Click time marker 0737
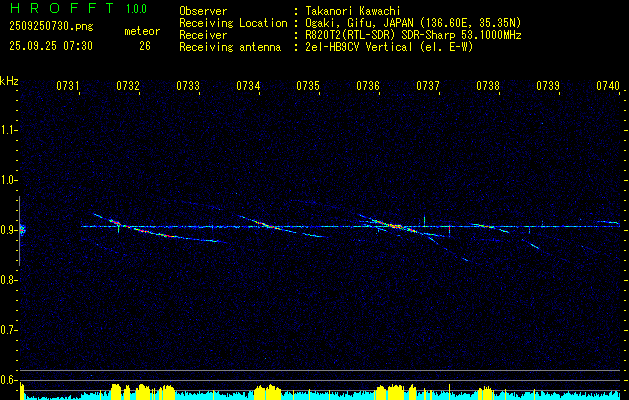629x400 pixels. [x=428, y=86]
